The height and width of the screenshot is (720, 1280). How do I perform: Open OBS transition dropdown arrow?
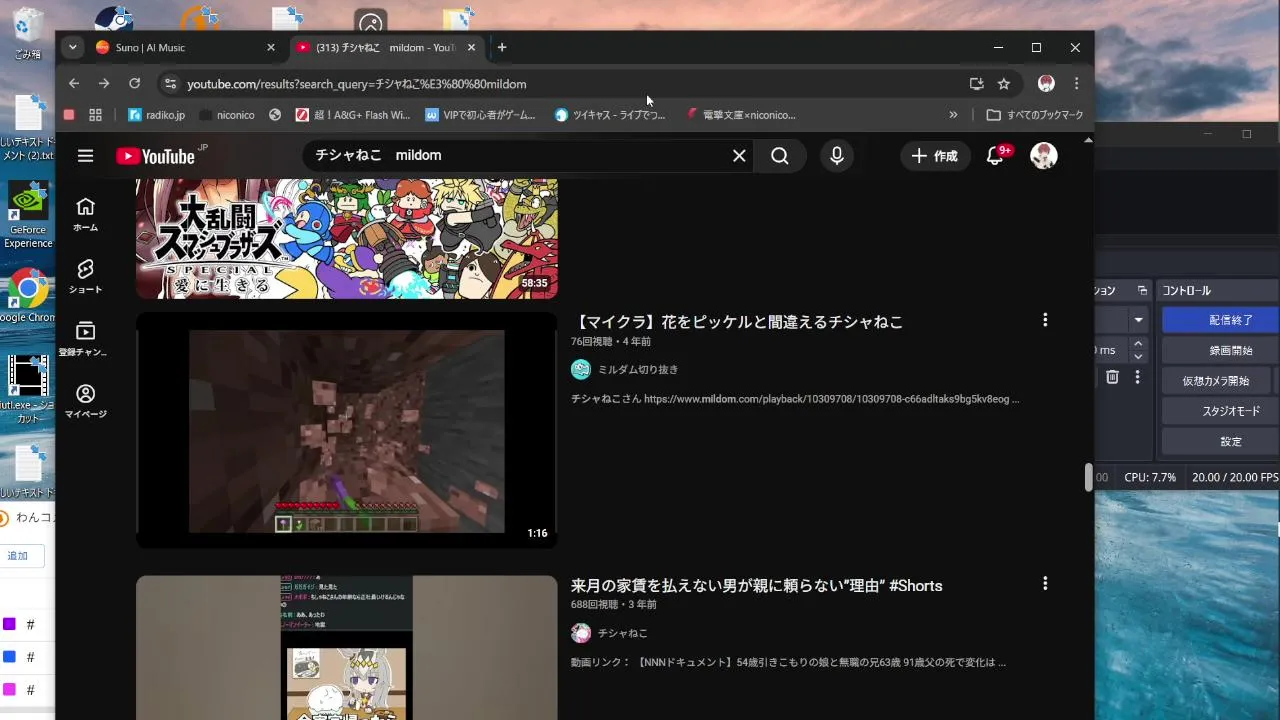click(1138, 320)
